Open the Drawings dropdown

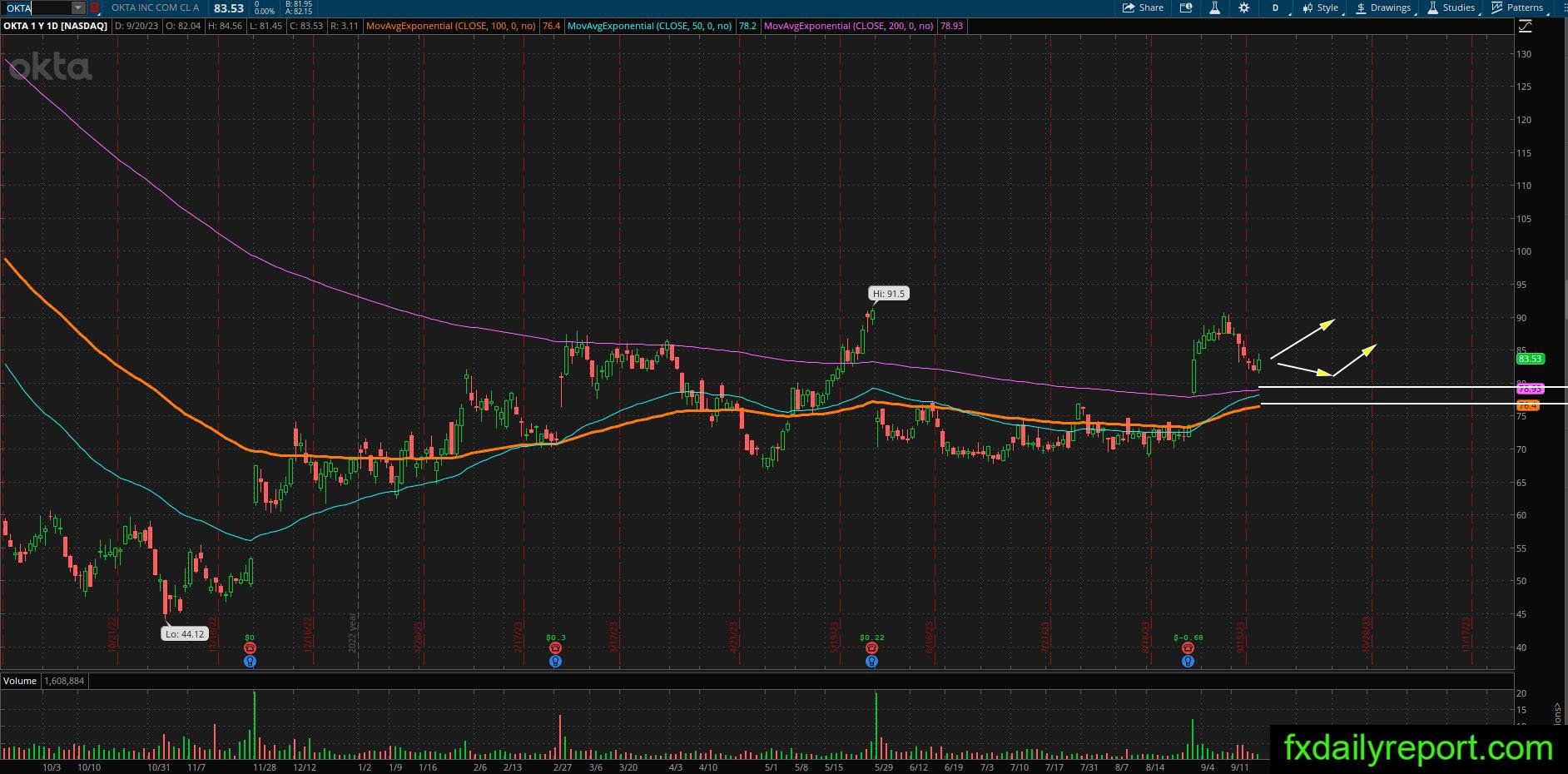click(1383, 7)
